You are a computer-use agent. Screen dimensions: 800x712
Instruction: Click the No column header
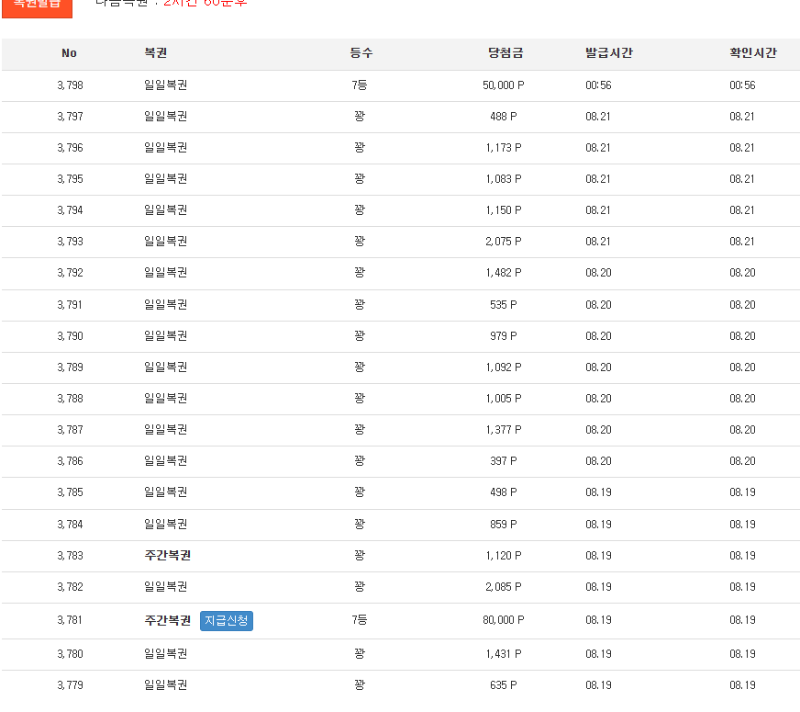(69, 53)
